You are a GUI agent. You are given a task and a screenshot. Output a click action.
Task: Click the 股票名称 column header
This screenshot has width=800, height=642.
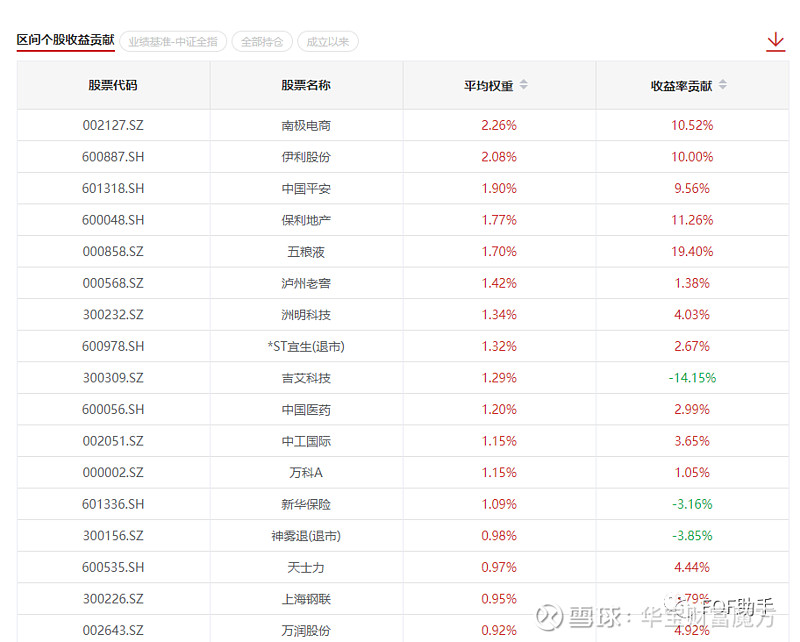tap(306, 85)
